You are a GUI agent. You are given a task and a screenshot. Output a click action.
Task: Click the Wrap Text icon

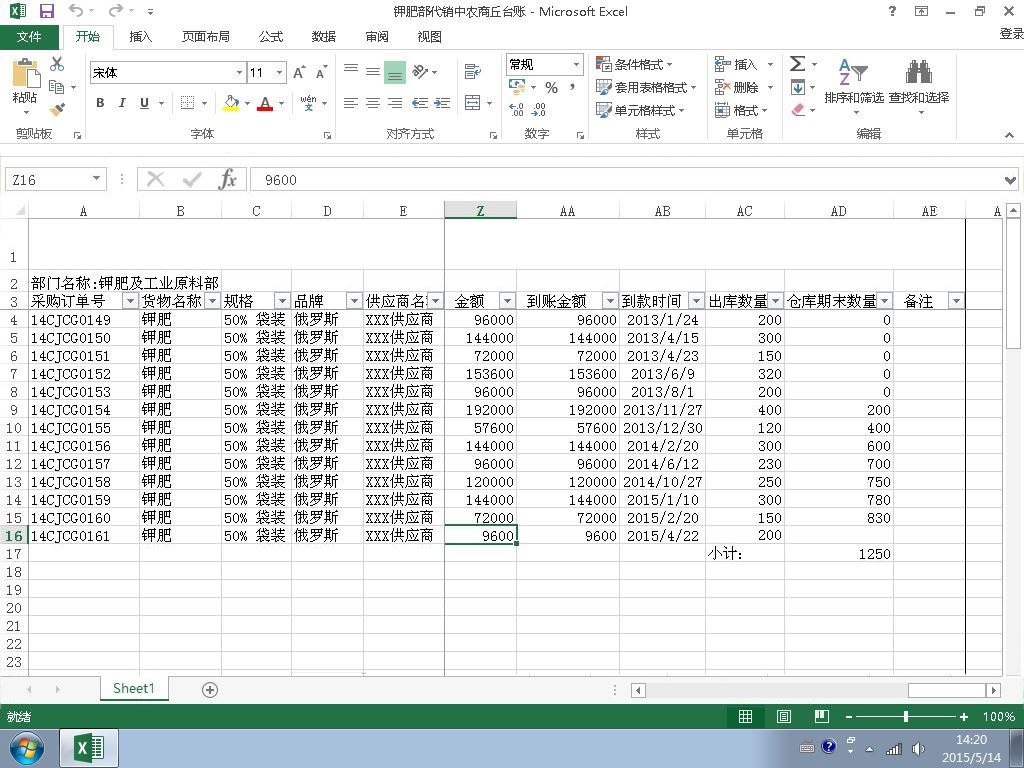click(x=473, y=71)
